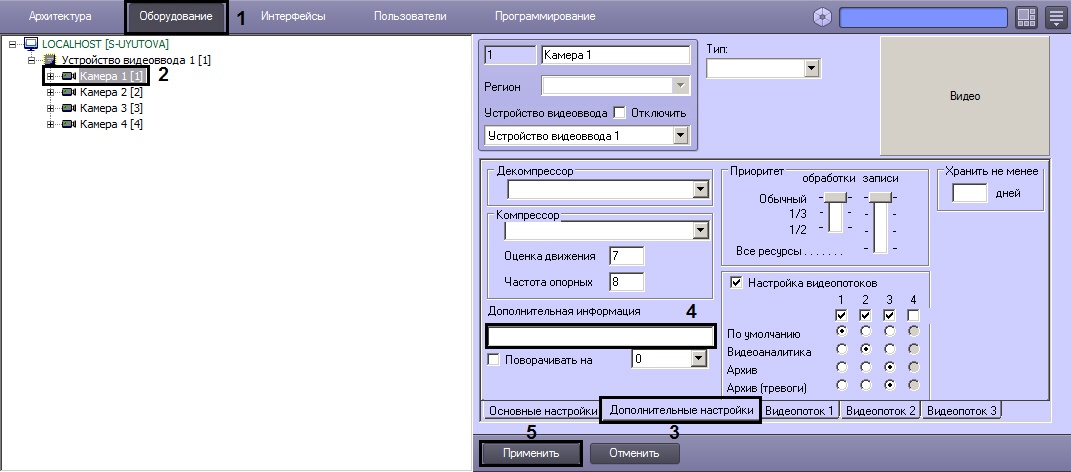Open the Тип dropdown list
This screenshot has height=472, width=1071.
tap(812, 68)
